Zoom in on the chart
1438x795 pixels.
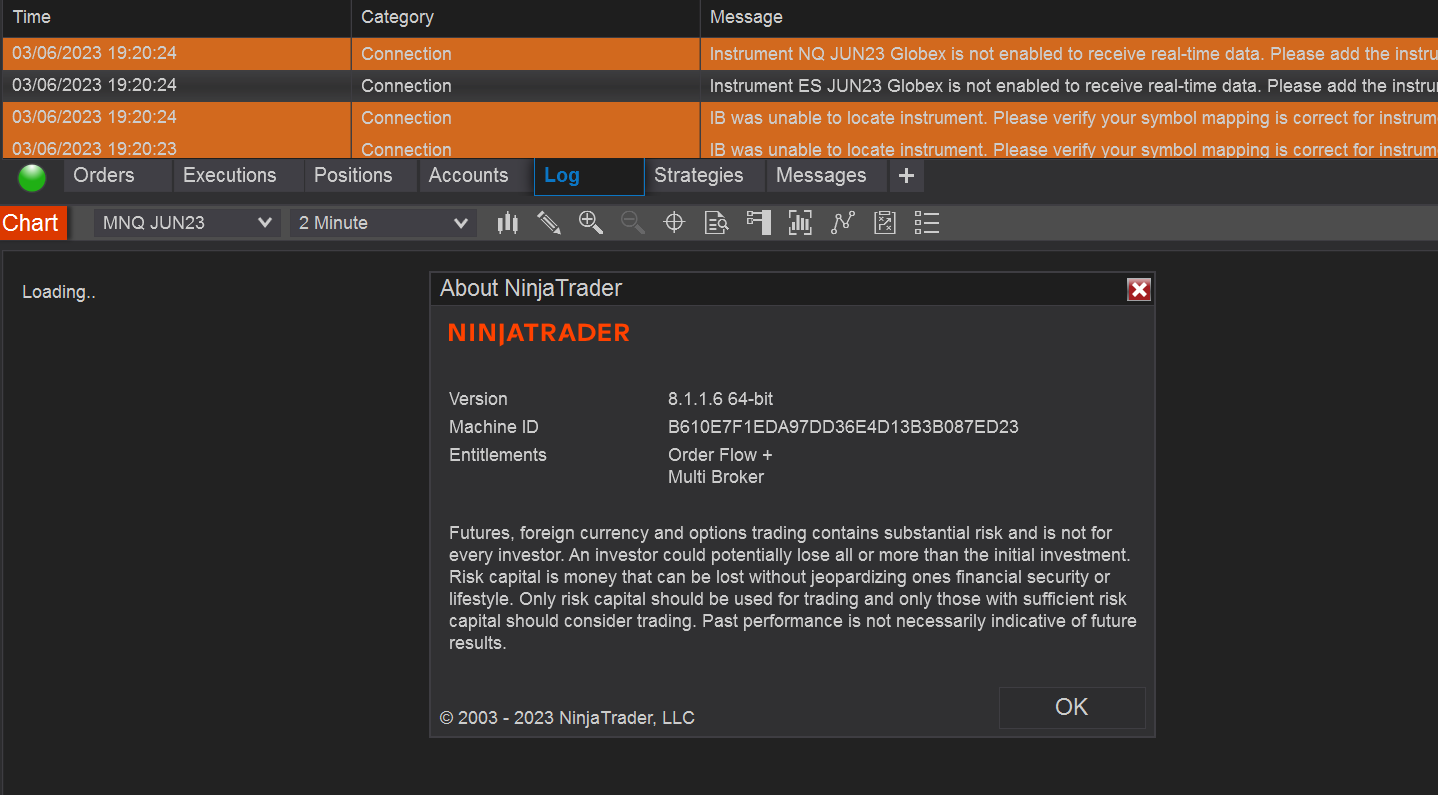tap(591, 223)
